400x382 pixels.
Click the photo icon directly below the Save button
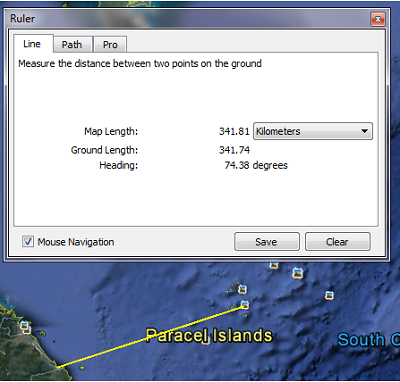click(274, 265)
